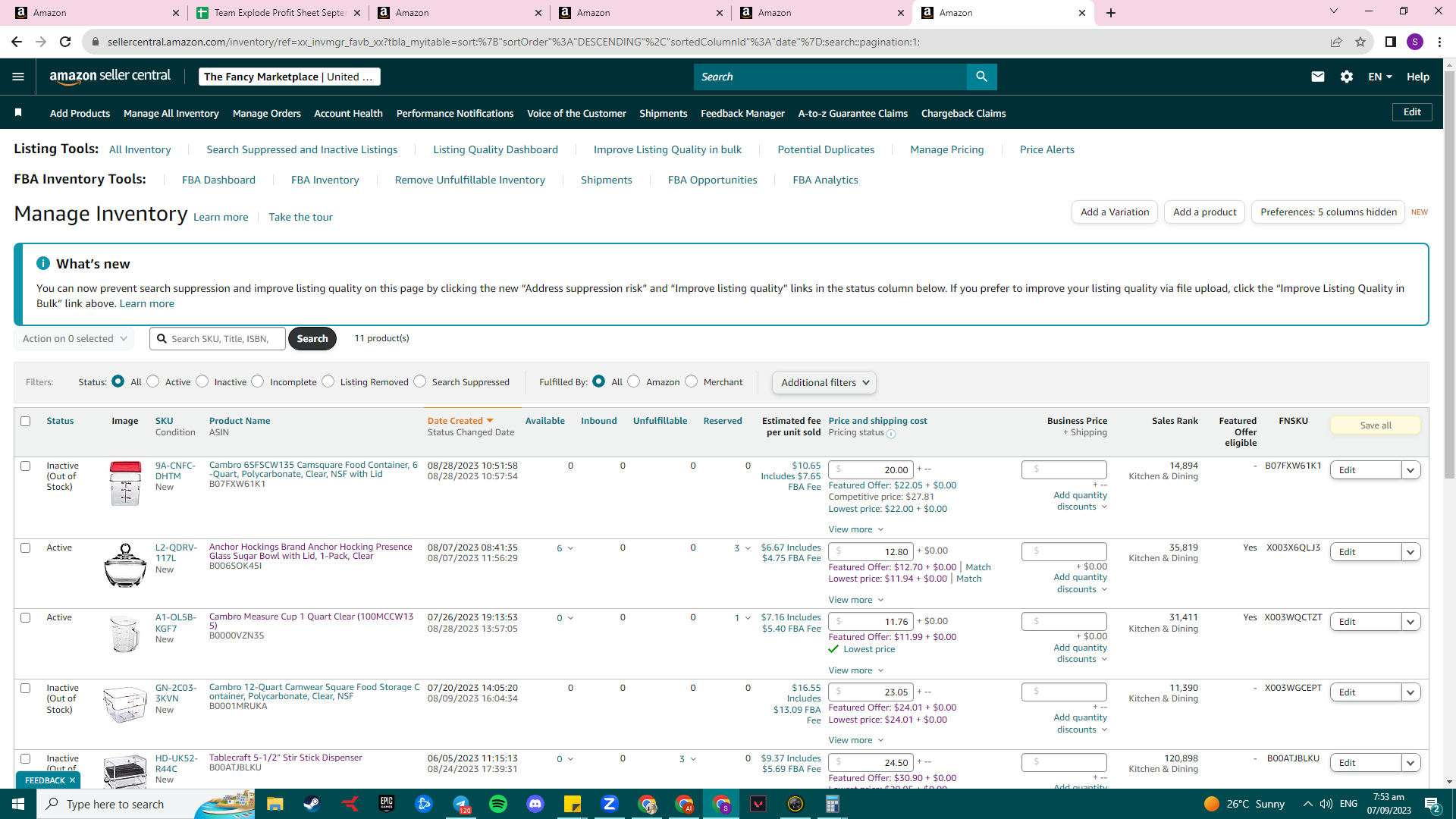
Task: Open Feedback Manager
Action: (x=742, y=113)
